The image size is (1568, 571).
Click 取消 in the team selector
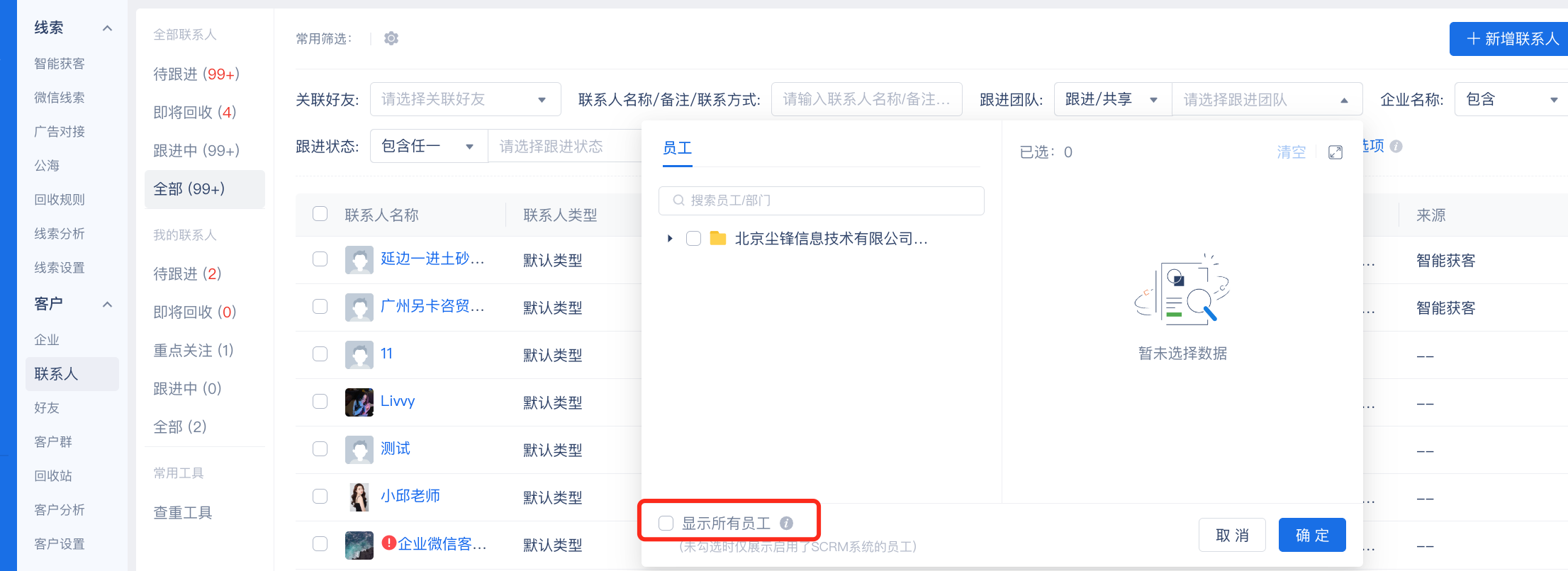1232,535
